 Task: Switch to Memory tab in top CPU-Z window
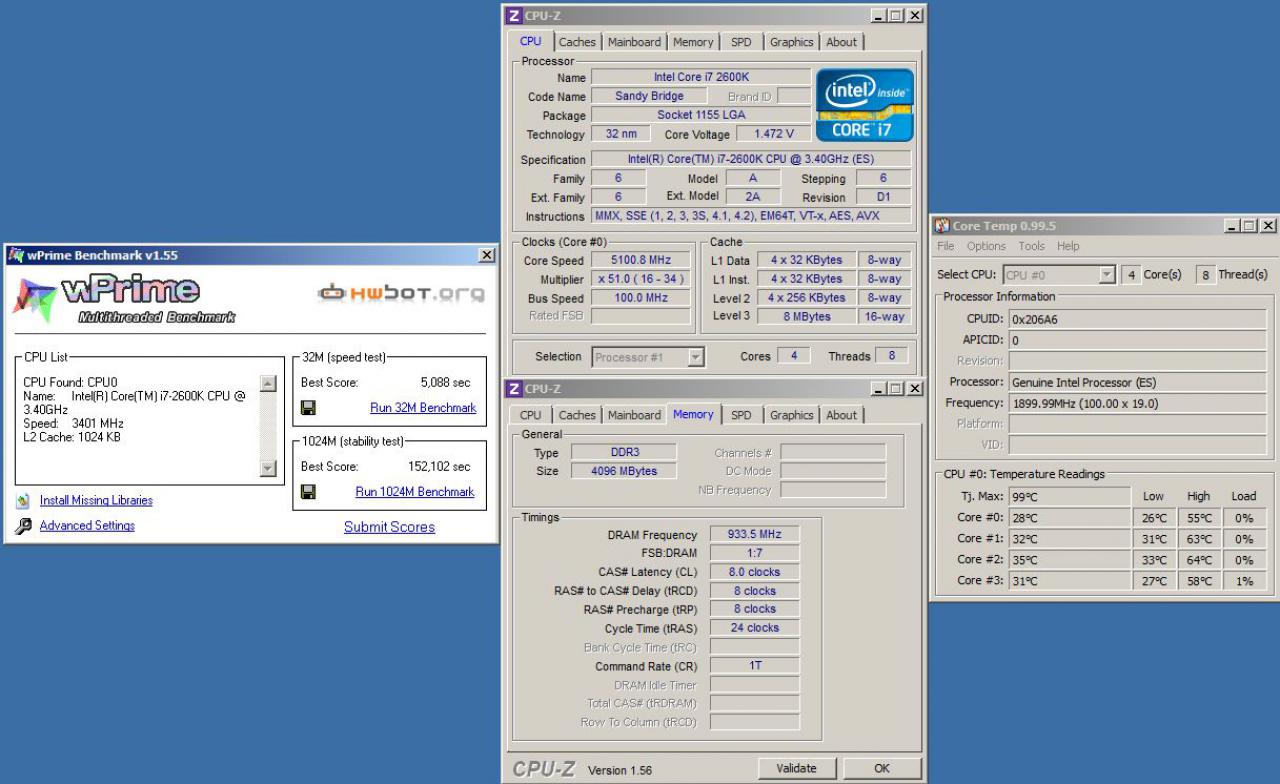[693, 42]
